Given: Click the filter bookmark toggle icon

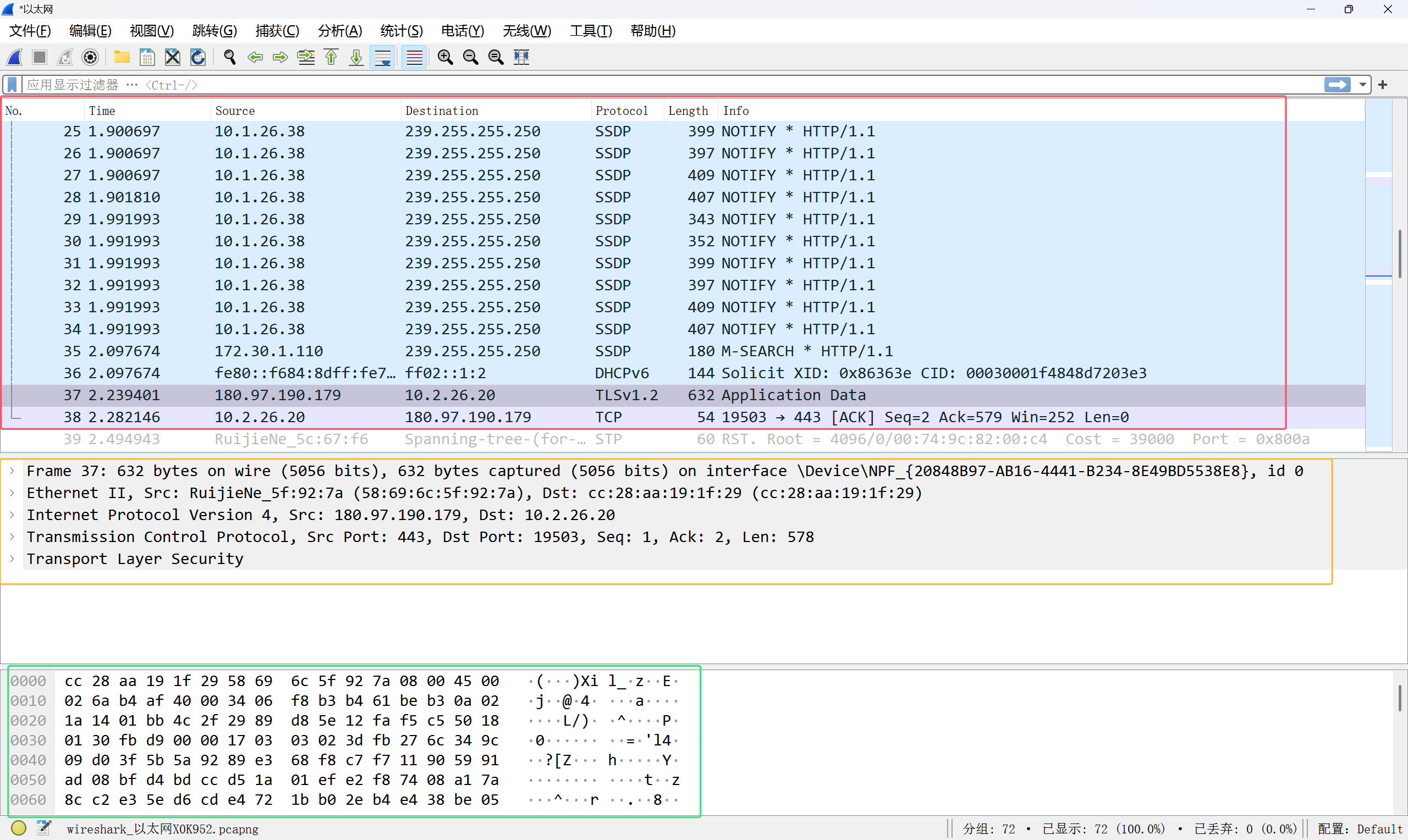Looking at the screenshot, I should [x=12, y=85].
